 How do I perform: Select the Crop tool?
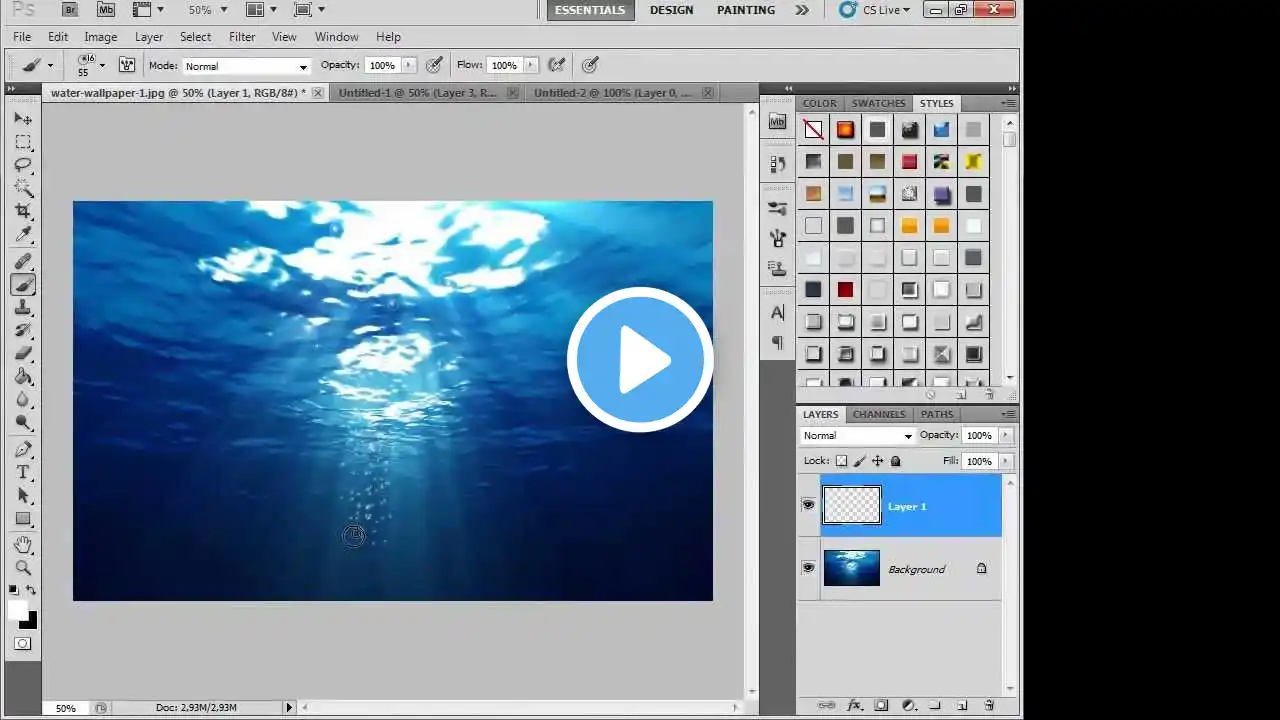[23, 212]
